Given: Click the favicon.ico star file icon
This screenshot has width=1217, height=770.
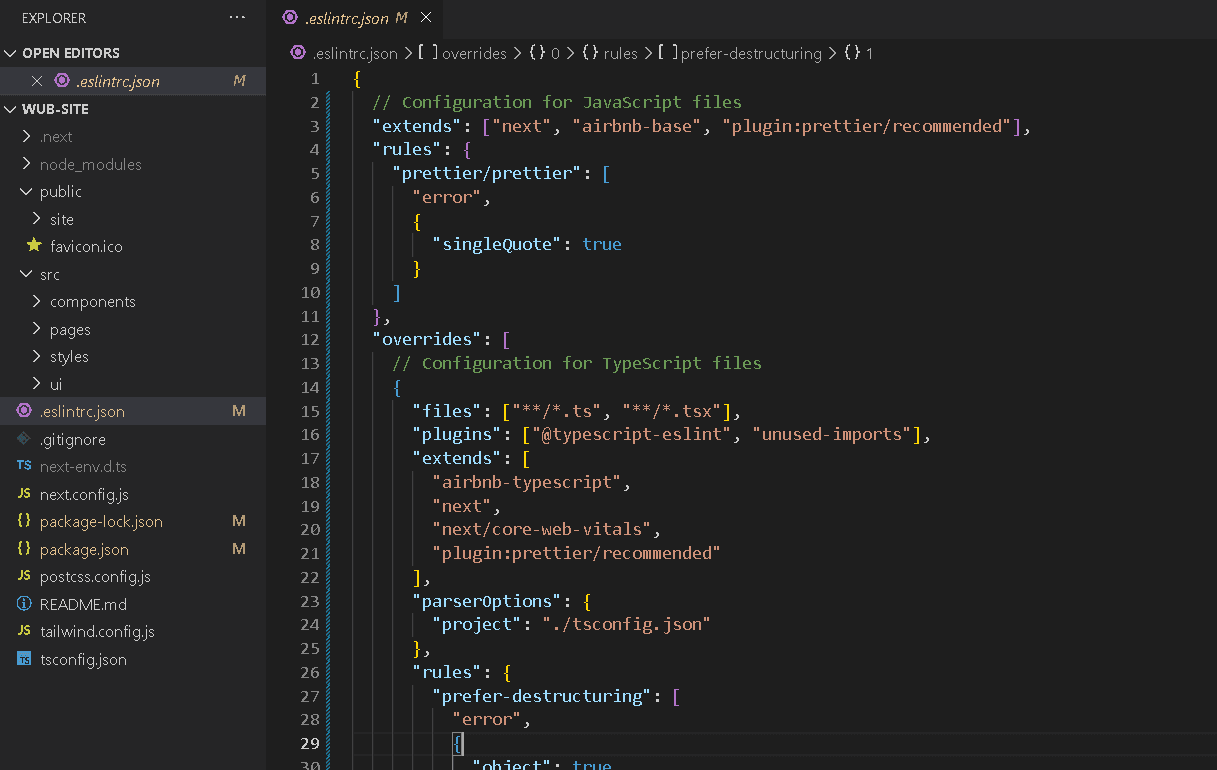Looking at the screenshot, I should tap(35, 246).
